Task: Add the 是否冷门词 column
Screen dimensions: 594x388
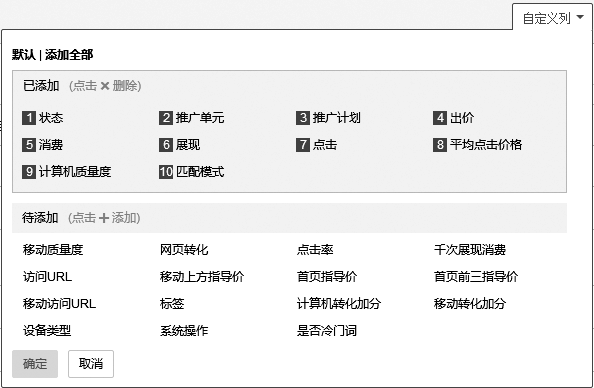Action: point(327,330)
